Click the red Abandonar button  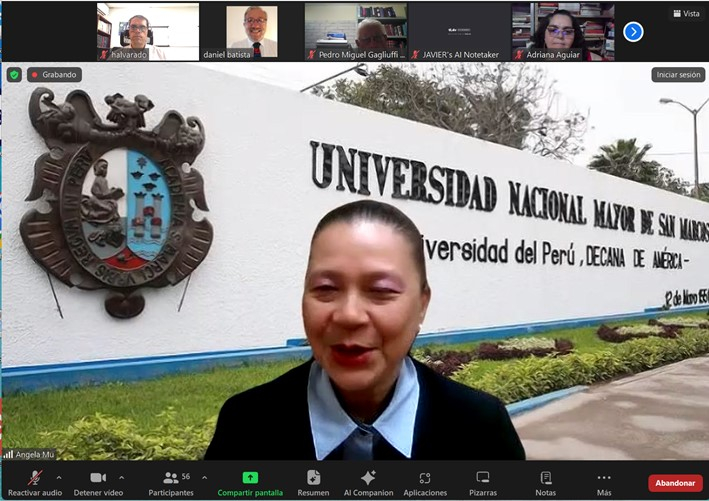coord(675,483)
